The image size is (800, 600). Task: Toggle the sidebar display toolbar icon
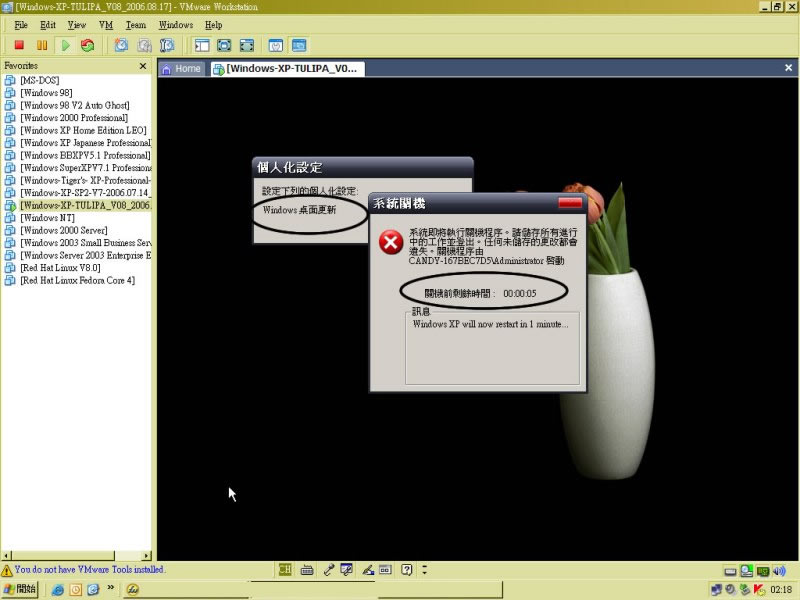click(x=202, y=45)
